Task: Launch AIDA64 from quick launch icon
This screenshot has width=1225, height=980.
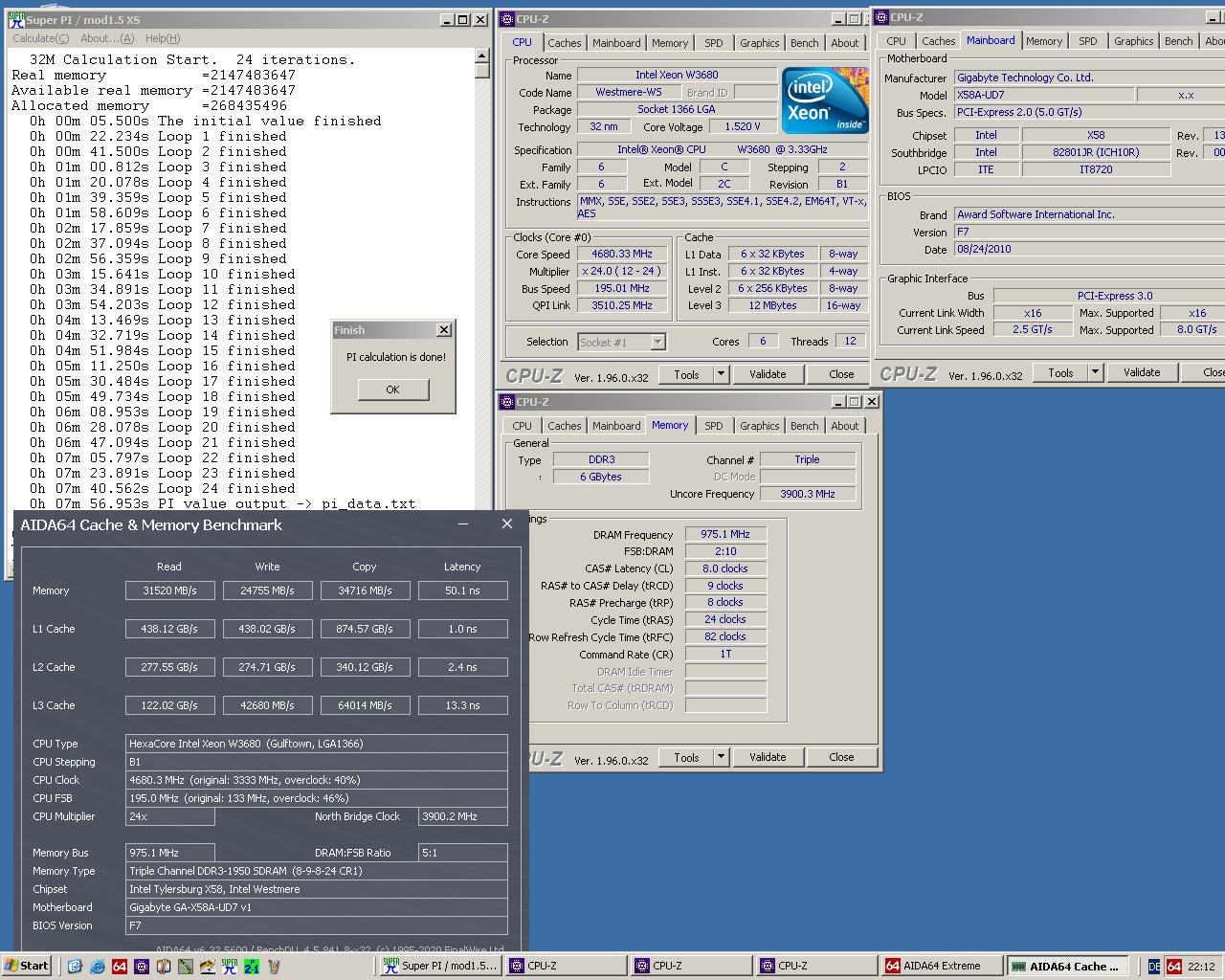Action: 120,967
